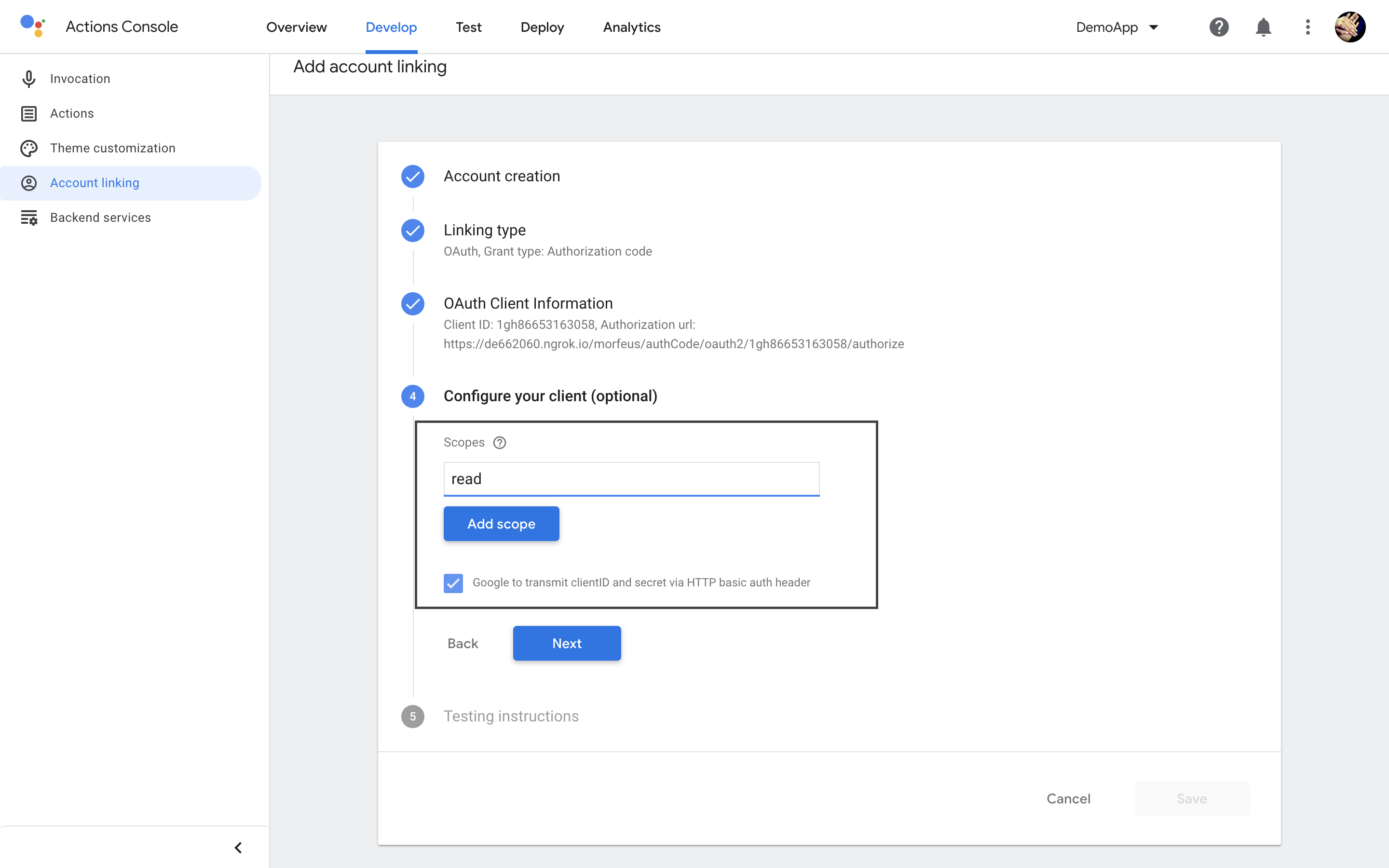
Task: Toggle the Linking type completed checkmark
Action: [413, 230]
